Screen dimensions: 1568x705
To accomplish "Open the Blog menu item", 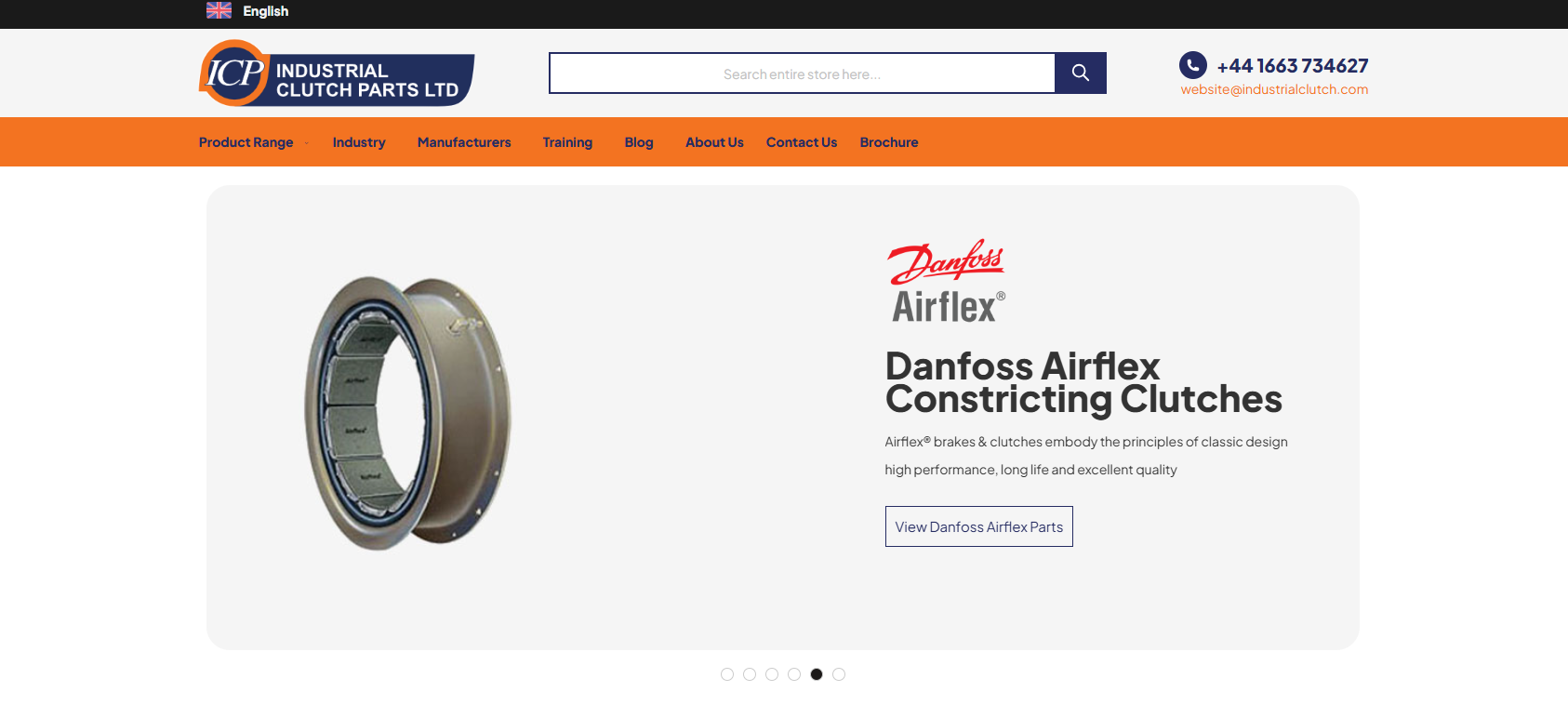I will [639, 142].
